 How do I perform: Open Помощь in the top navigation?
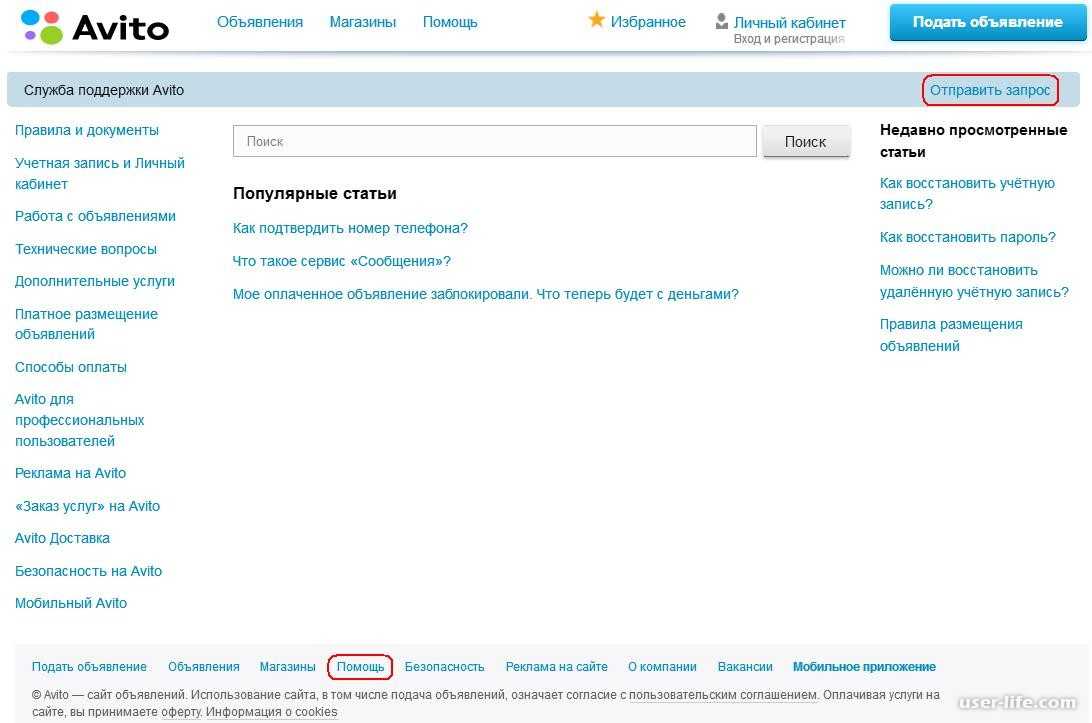pos(450,22)
